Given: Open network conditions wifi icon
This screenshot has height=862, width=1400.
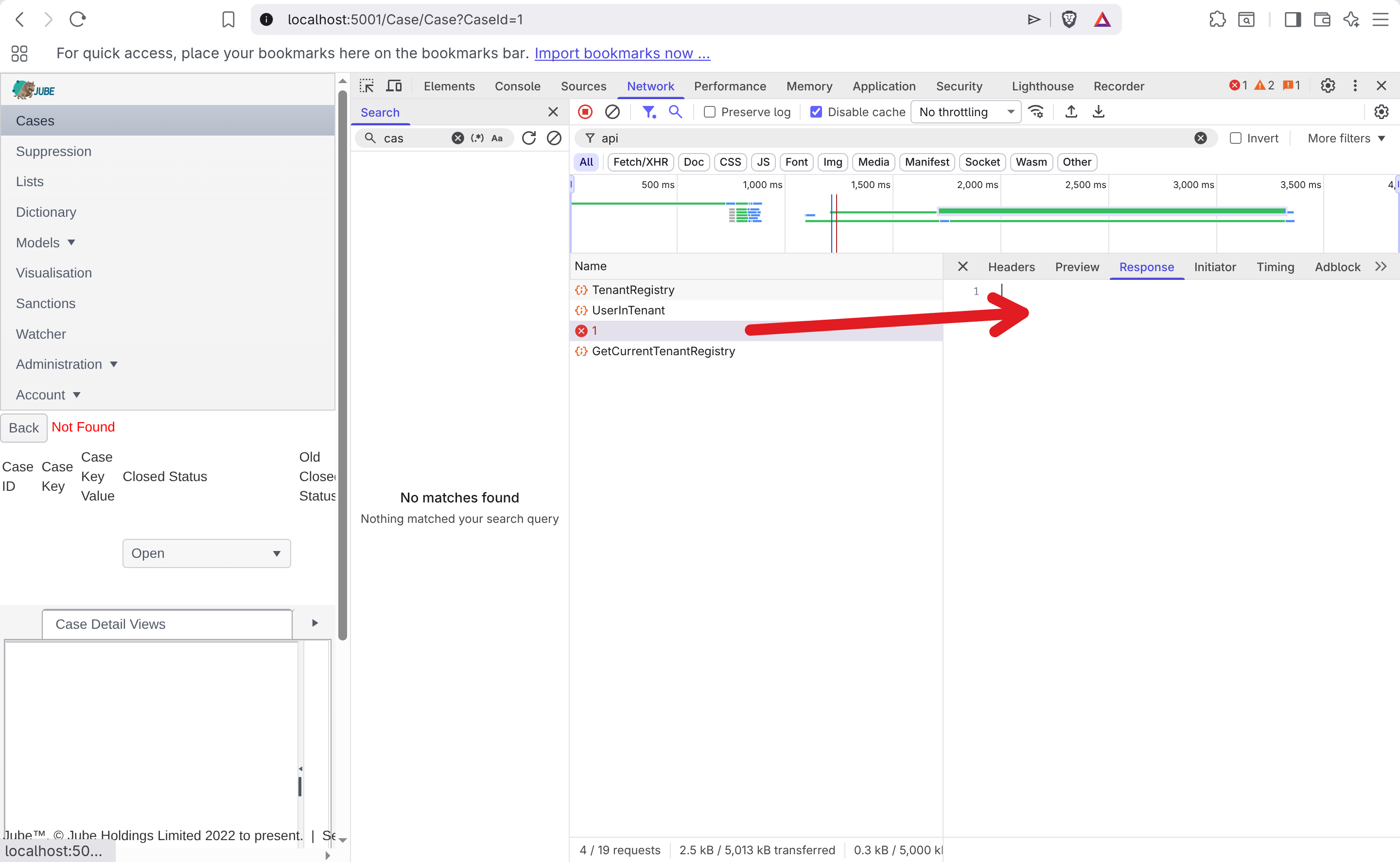Looking at the screenshot, I should pyautogui.click(x=1035, y=112).
